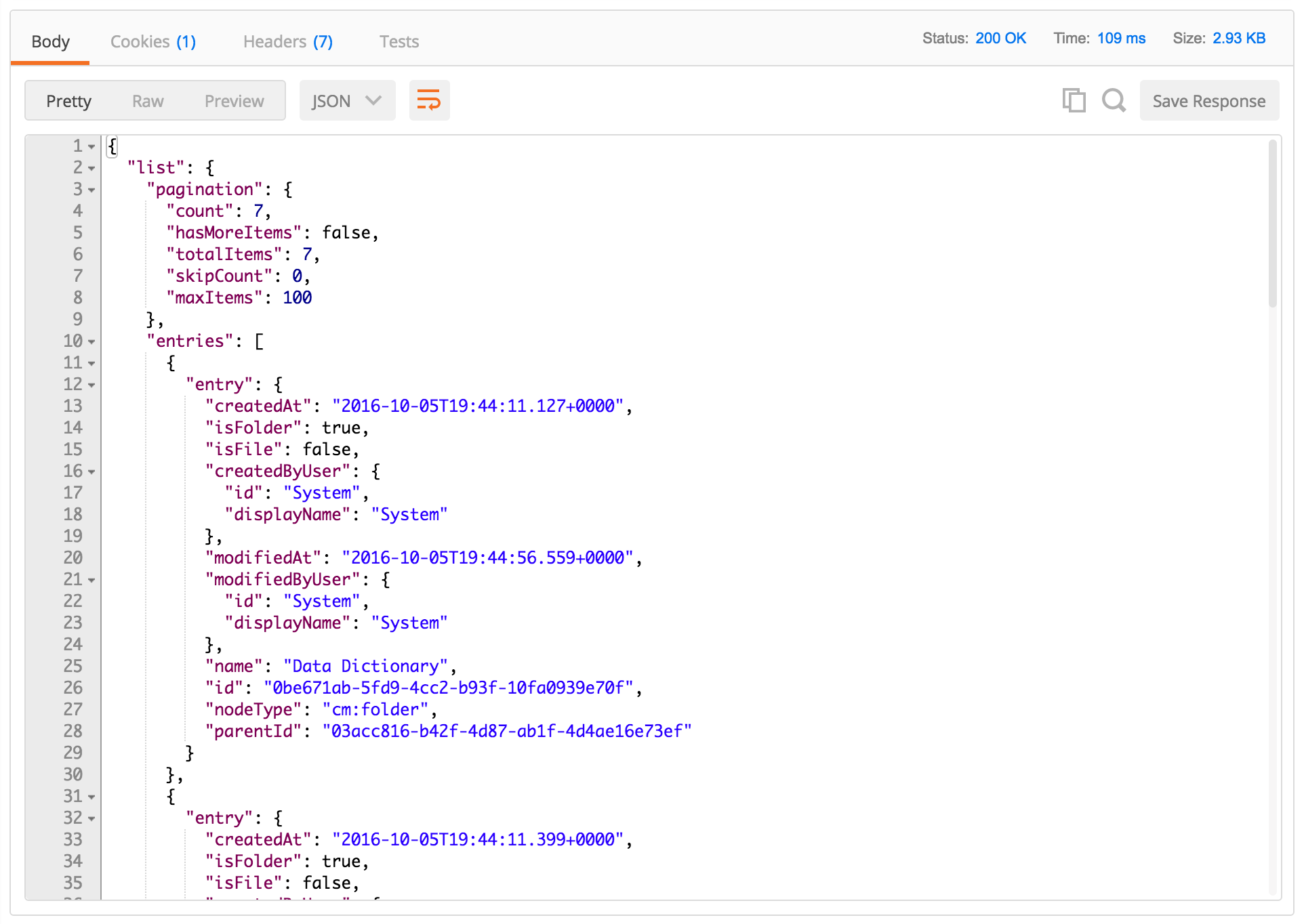The width and height of the screenshot is (1304, 924).
Task: Click the "maxItems": 100 line
Action: click(x=239, y=297)
